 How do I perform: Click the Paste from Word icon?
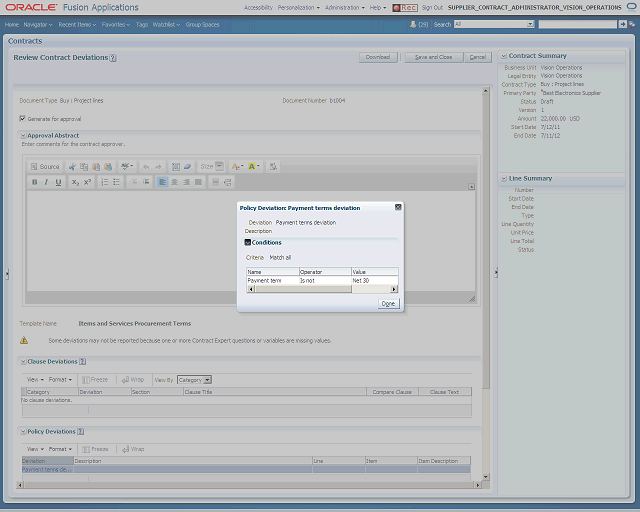[108, 167]
